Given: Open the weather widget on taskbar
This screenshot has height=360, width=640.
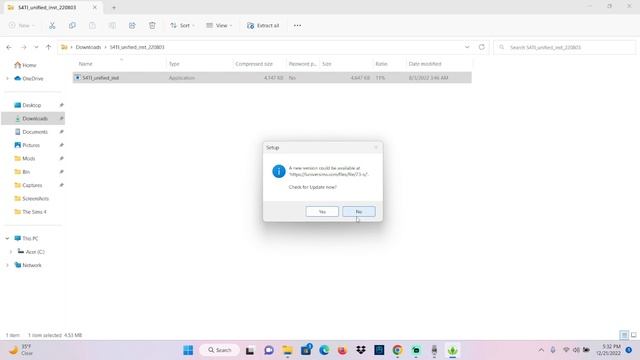Looking at the screenshot, I should click(20, 350).
